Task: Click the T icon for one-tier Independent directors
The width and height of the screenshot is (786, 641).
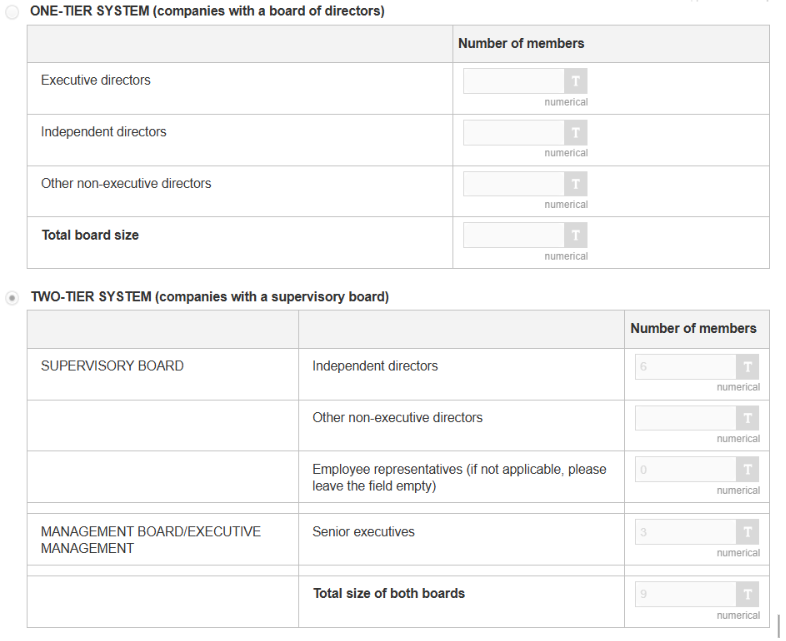Action: (576, 133)
